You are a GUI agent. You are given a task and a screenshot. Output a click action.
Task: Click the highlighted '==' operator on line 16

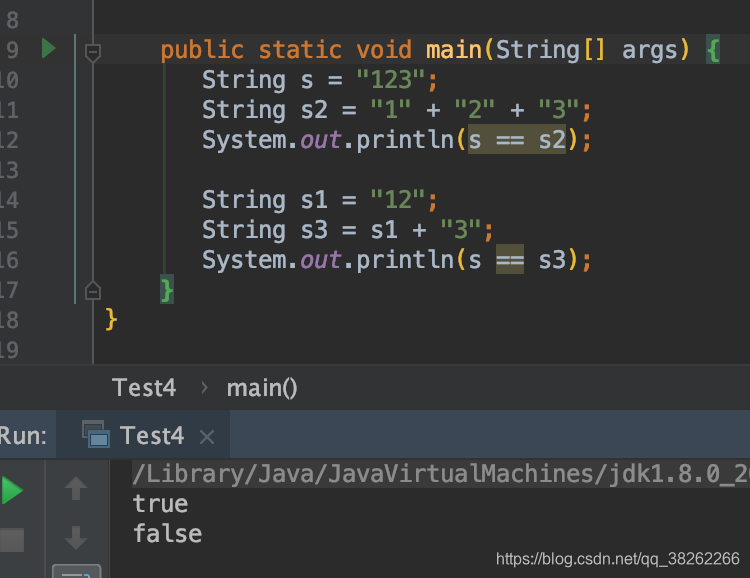[510, 260]
